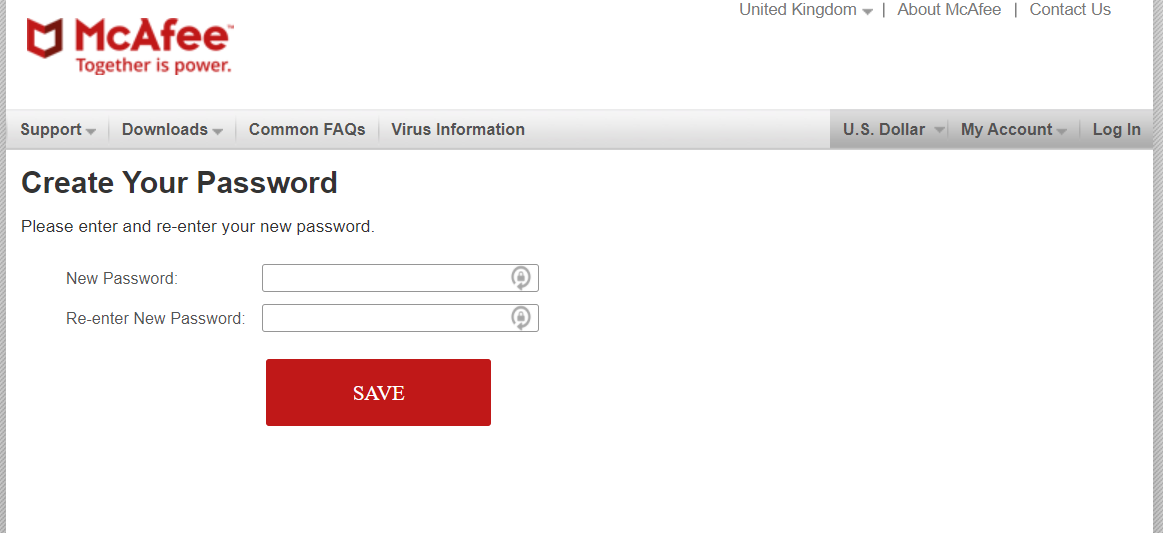Open the Support menu label
Screen dimensions: 1163x533
50,129
